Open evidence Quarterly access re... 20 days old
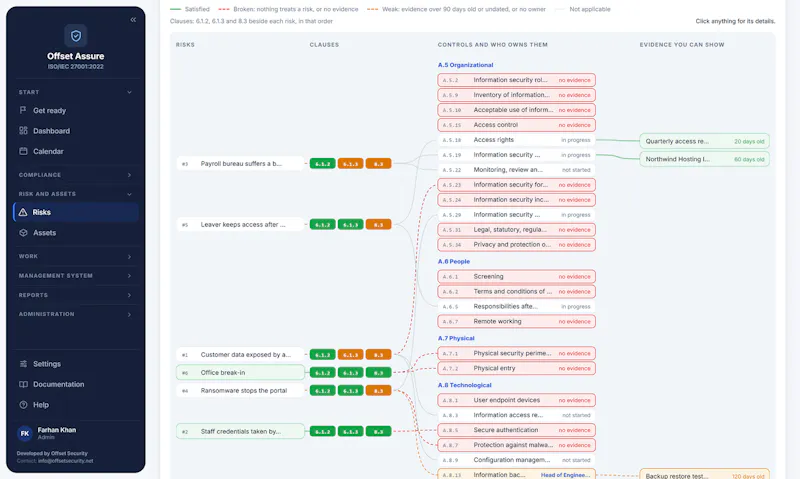This screenshot has height=479, width=800. 704,141
